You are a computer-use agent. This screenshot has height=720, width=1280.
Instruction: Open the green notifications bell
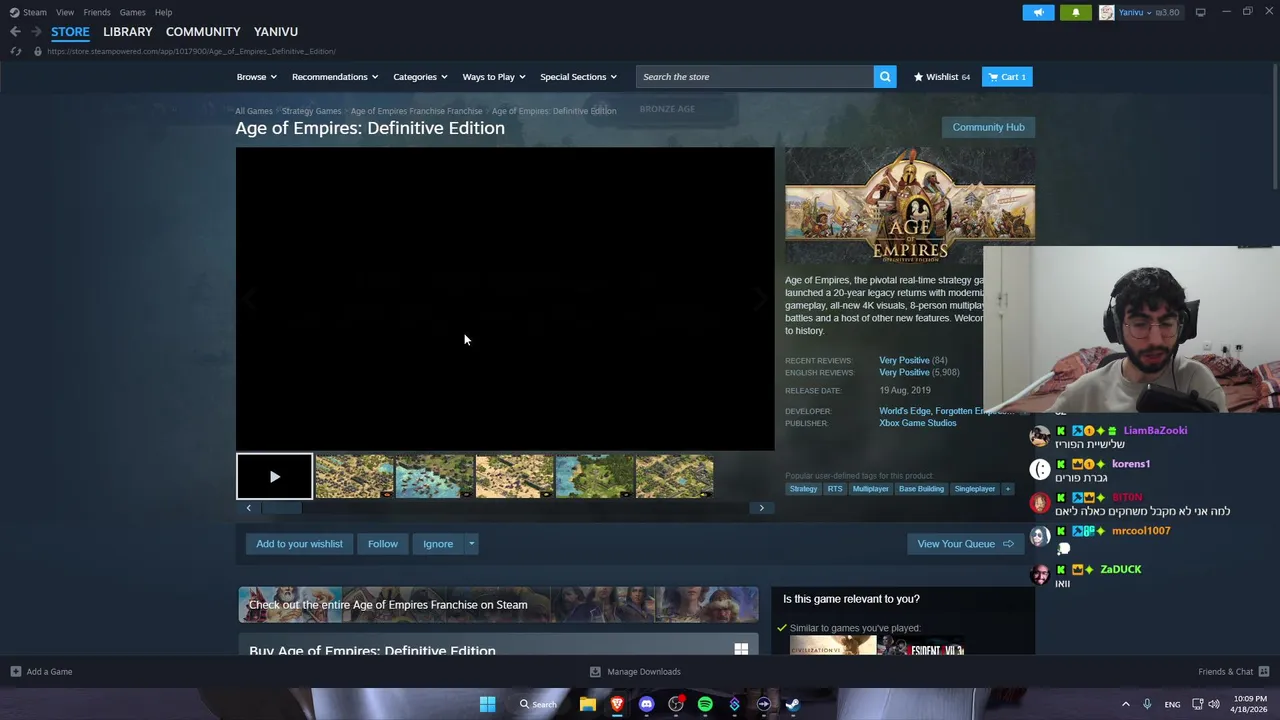pos(1076,12)
